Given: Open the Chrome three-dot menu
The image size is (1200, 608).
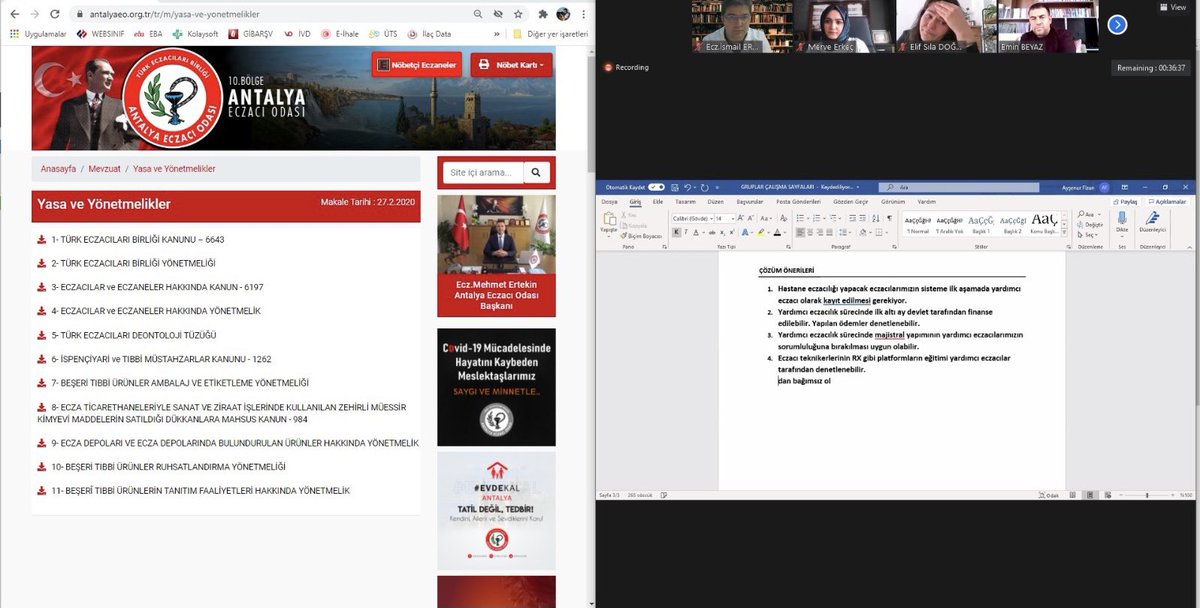Looking at the screenshot, I should tap(583, 14).
